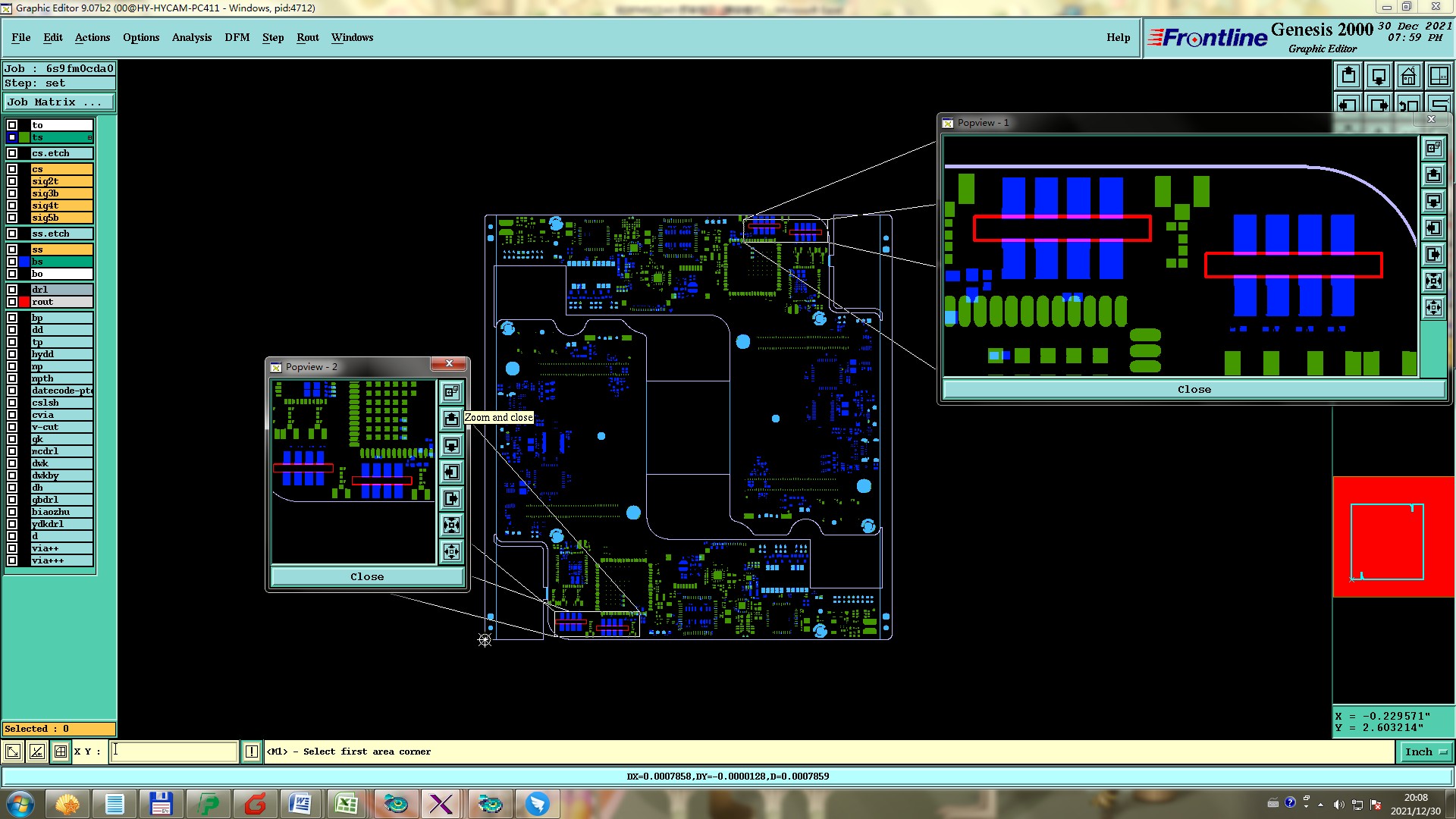
Task: Click the red color swatch of rout layer
Action: coord(24,302)
